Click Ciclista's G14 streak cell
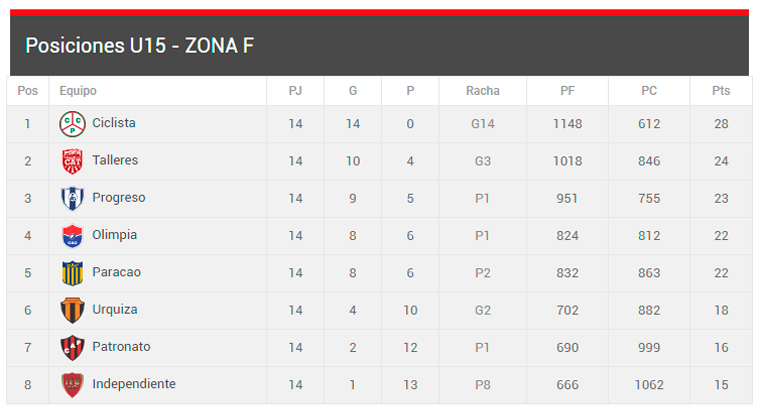The height and width of the screenshot is (412, 760). 483,124
